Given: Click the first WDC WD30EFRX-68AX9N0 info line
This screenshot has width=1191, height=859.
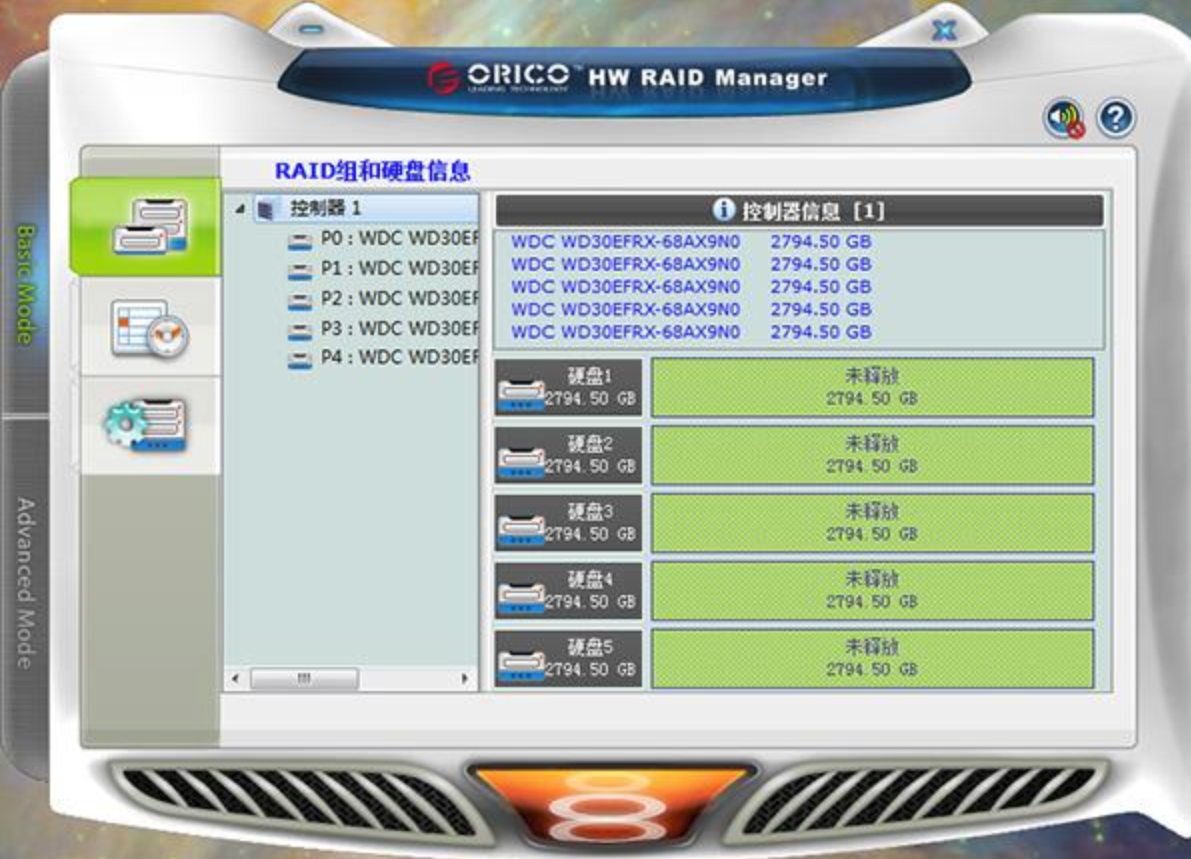Looking at the screenshot, I should 690,242.
